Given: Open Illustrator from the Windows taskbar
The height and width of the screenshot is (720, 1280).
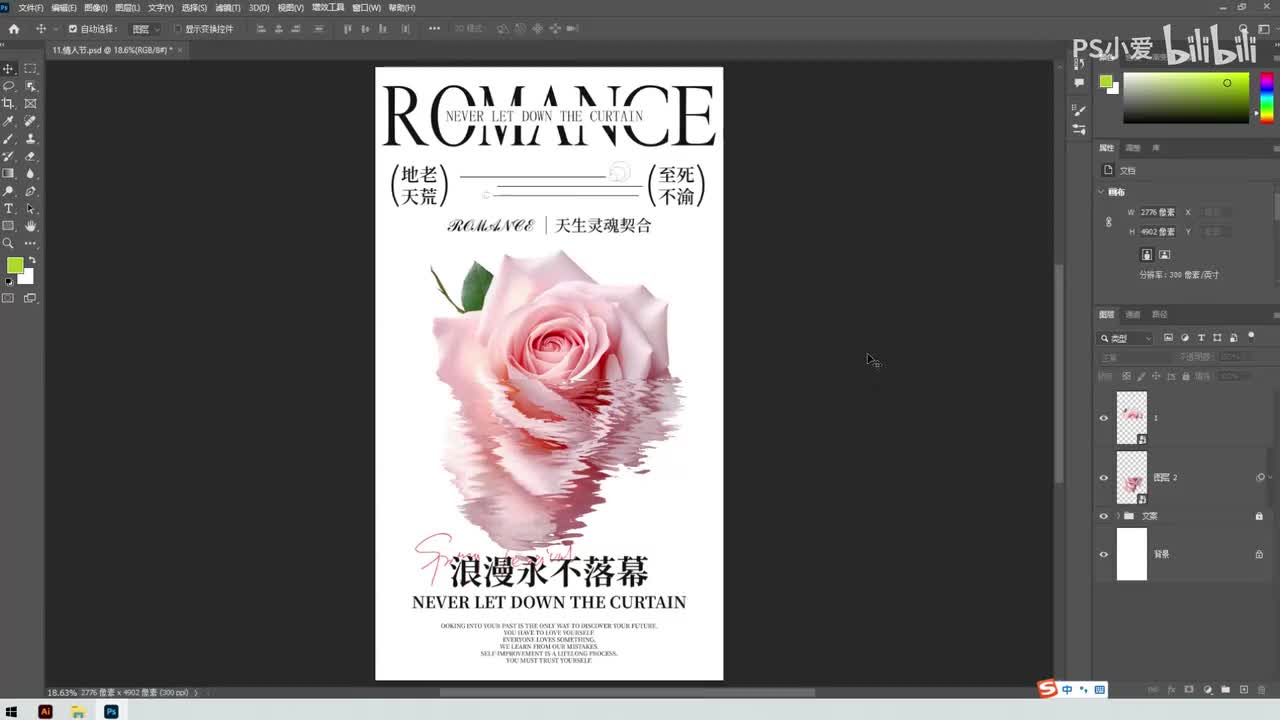Looking at the screenshot, I should pos(45,711).
